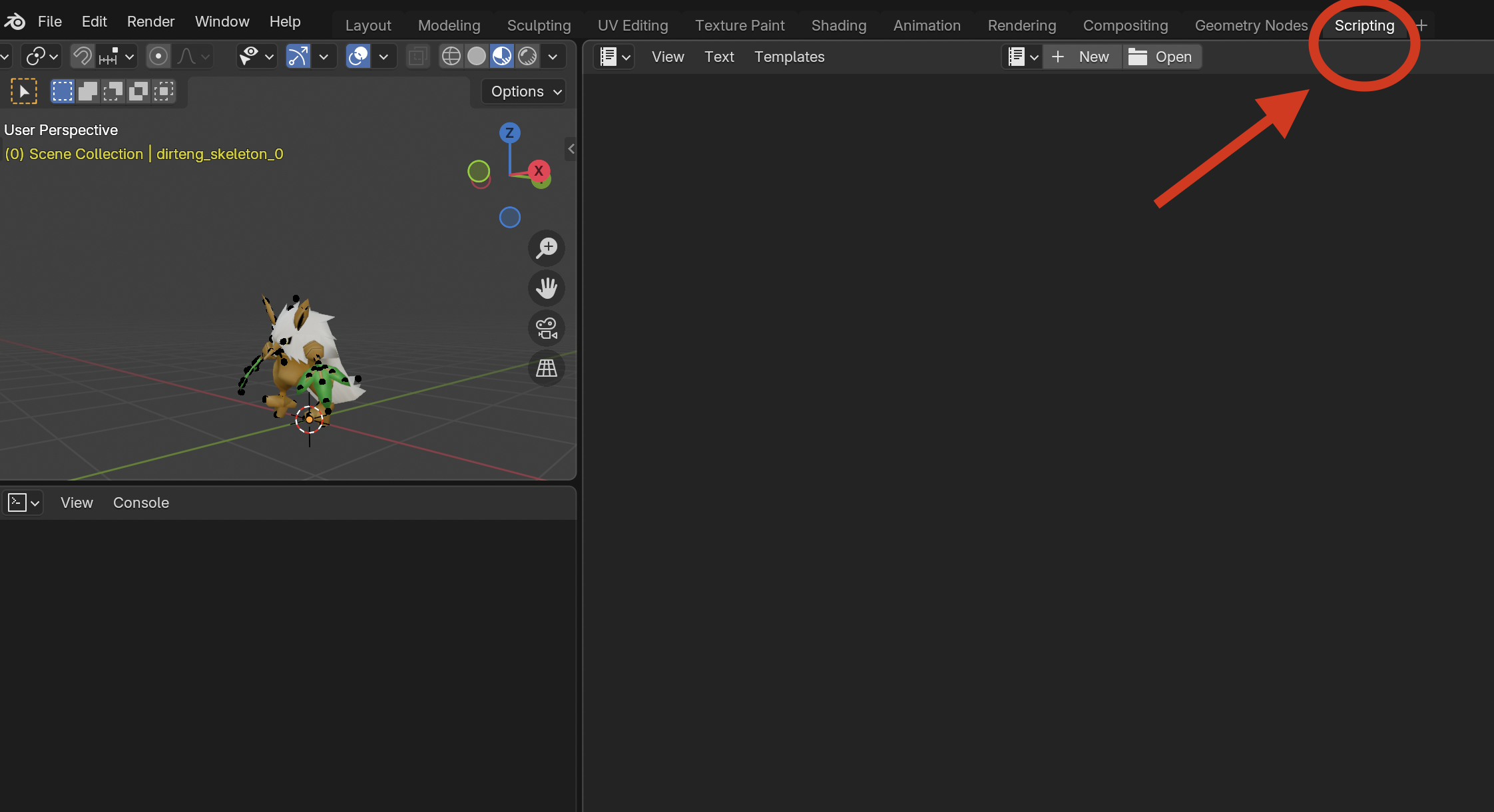The image size is (1494, 812).
Task: Set selection mode to extend selection
Action: 88,91
